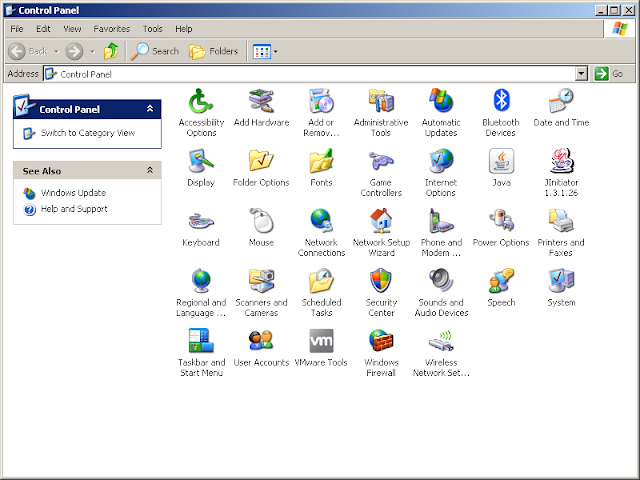Click Switch to Category View link

coord(88,133)
